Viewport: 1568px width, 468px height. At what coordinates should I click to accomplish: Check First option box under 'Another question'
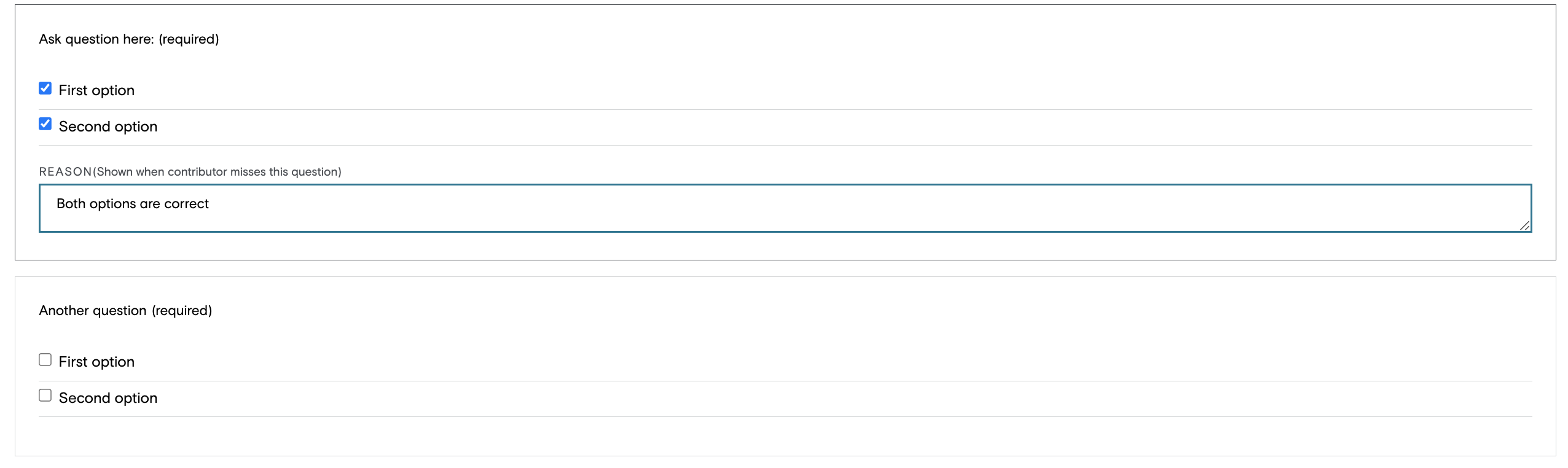click(45, 360)
